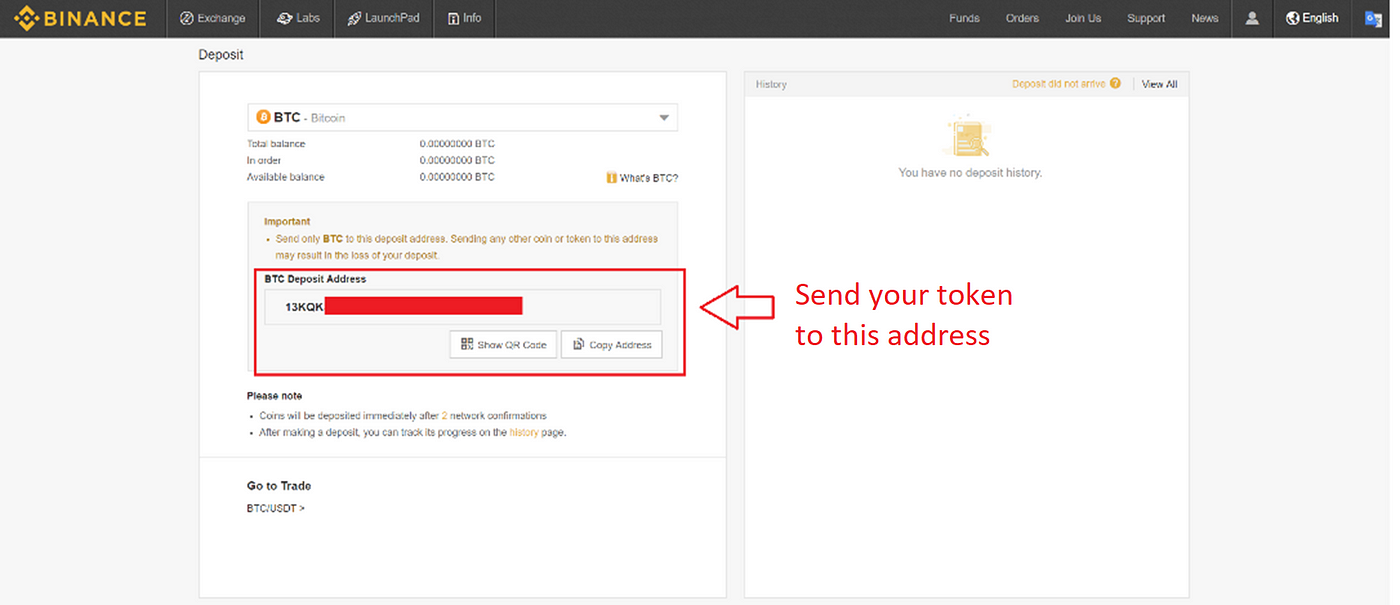Screen dimensions: 1400x605
Task: Open the Labs menu item
Action: pyautogui.click(x=297, y=18)
